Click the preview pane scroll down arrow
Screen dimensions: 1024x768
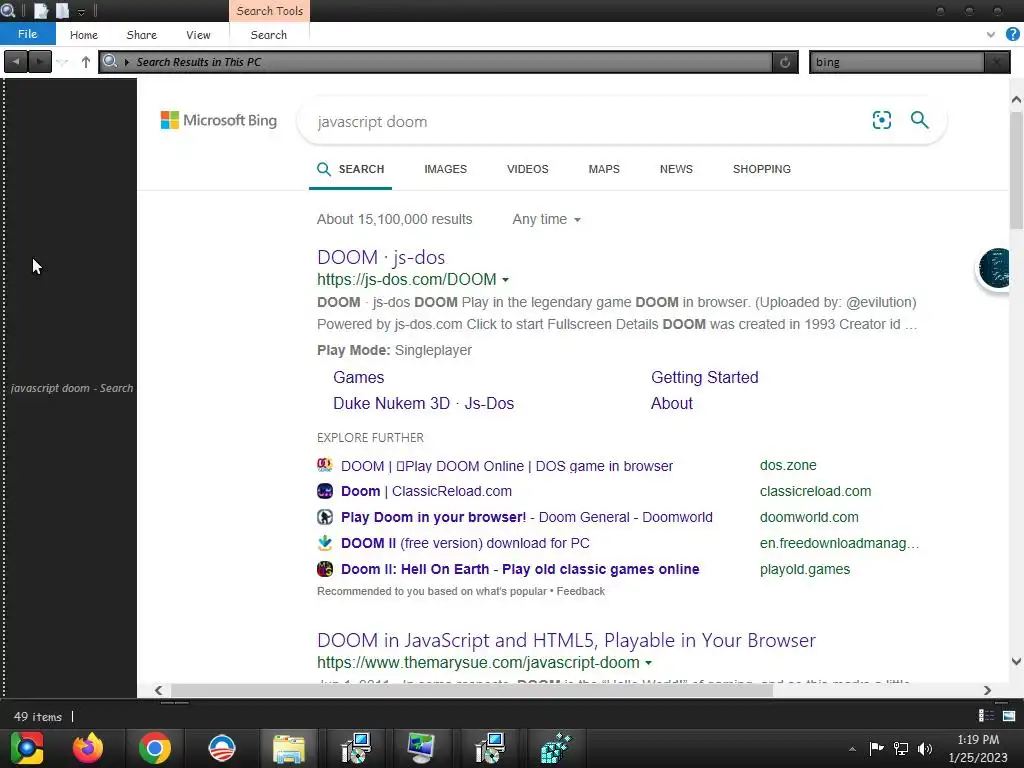pyautogui.click(x=1016, y=662)
